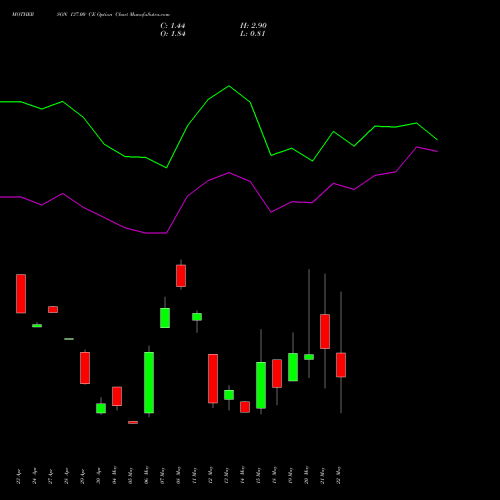Click the open value O: 1.84
This screenshot has height=500, width=500.
coord(173,34)
